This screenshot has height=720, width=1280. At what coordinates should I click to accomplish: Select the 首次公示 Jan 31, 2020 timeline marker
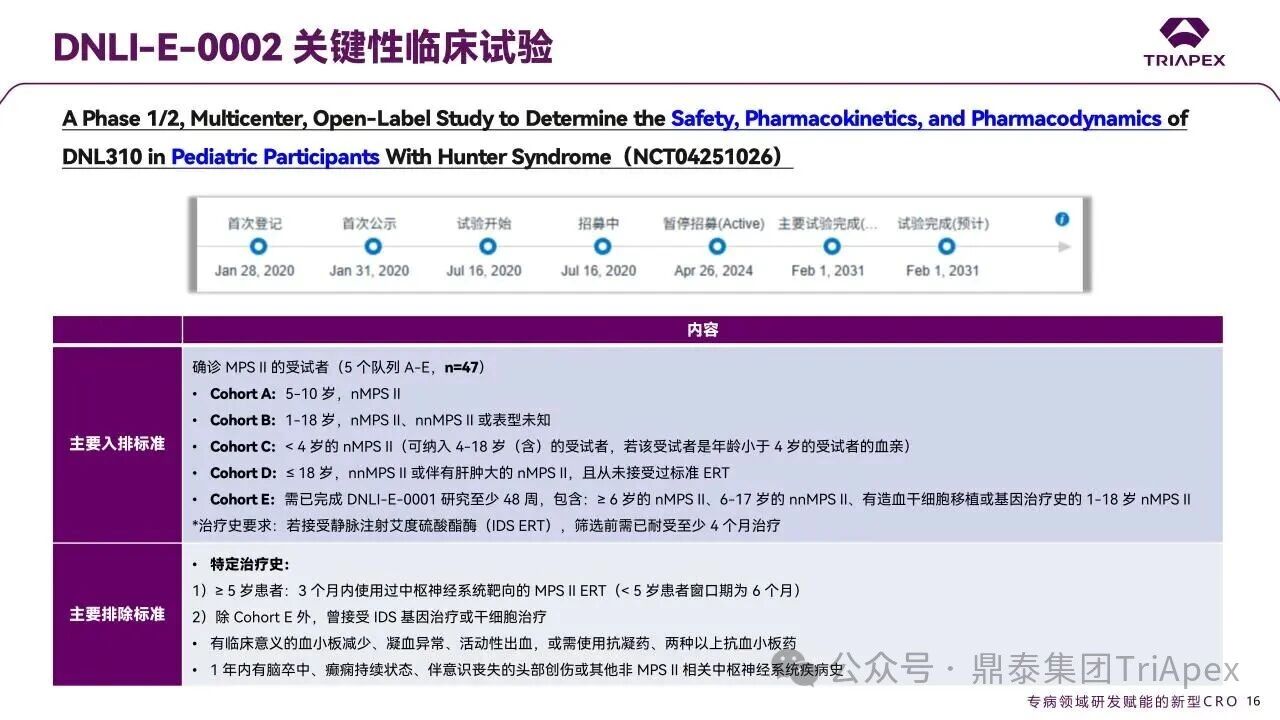pos(373,246)
